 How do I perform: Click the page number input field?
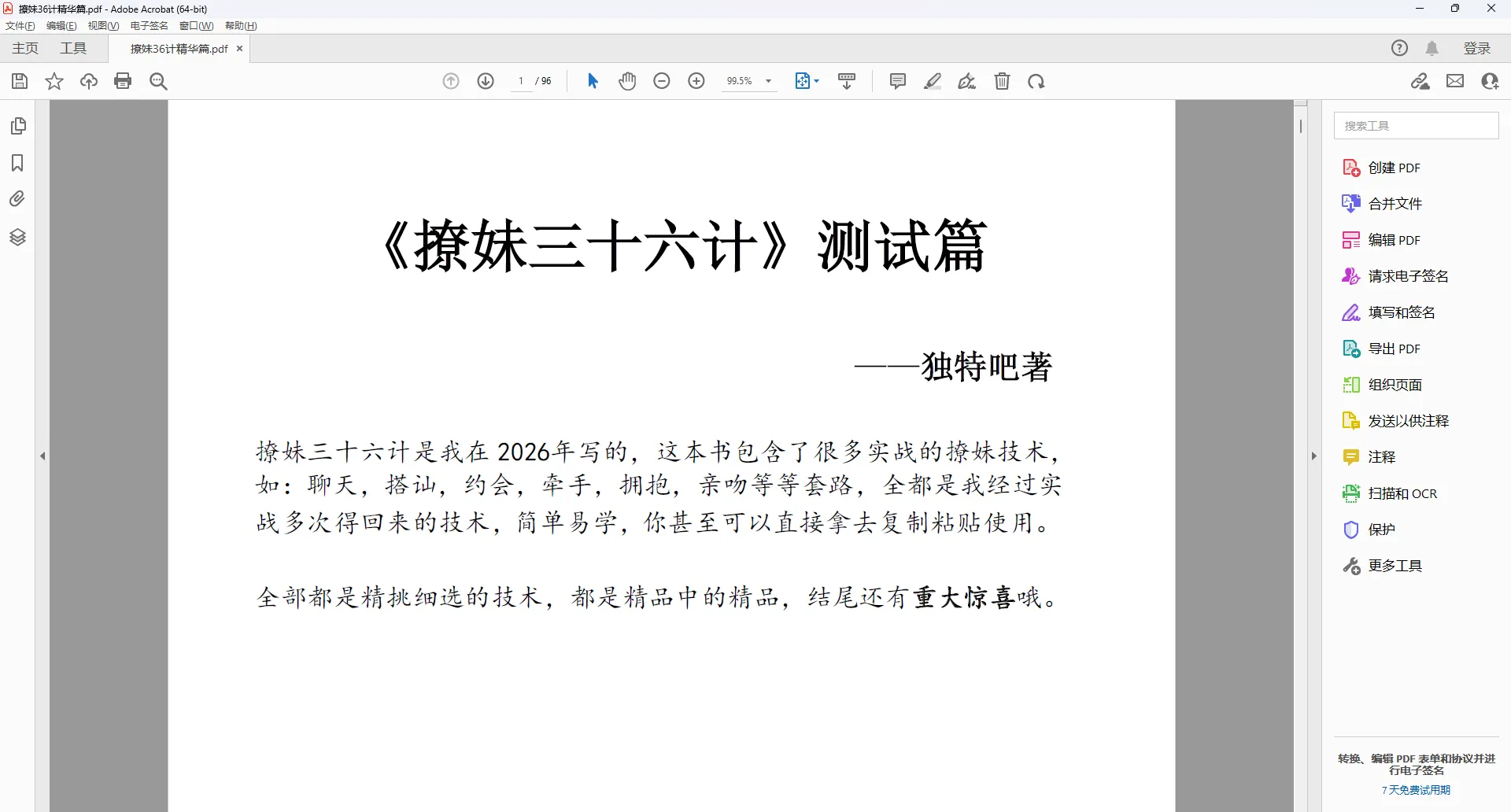point(521,81)
